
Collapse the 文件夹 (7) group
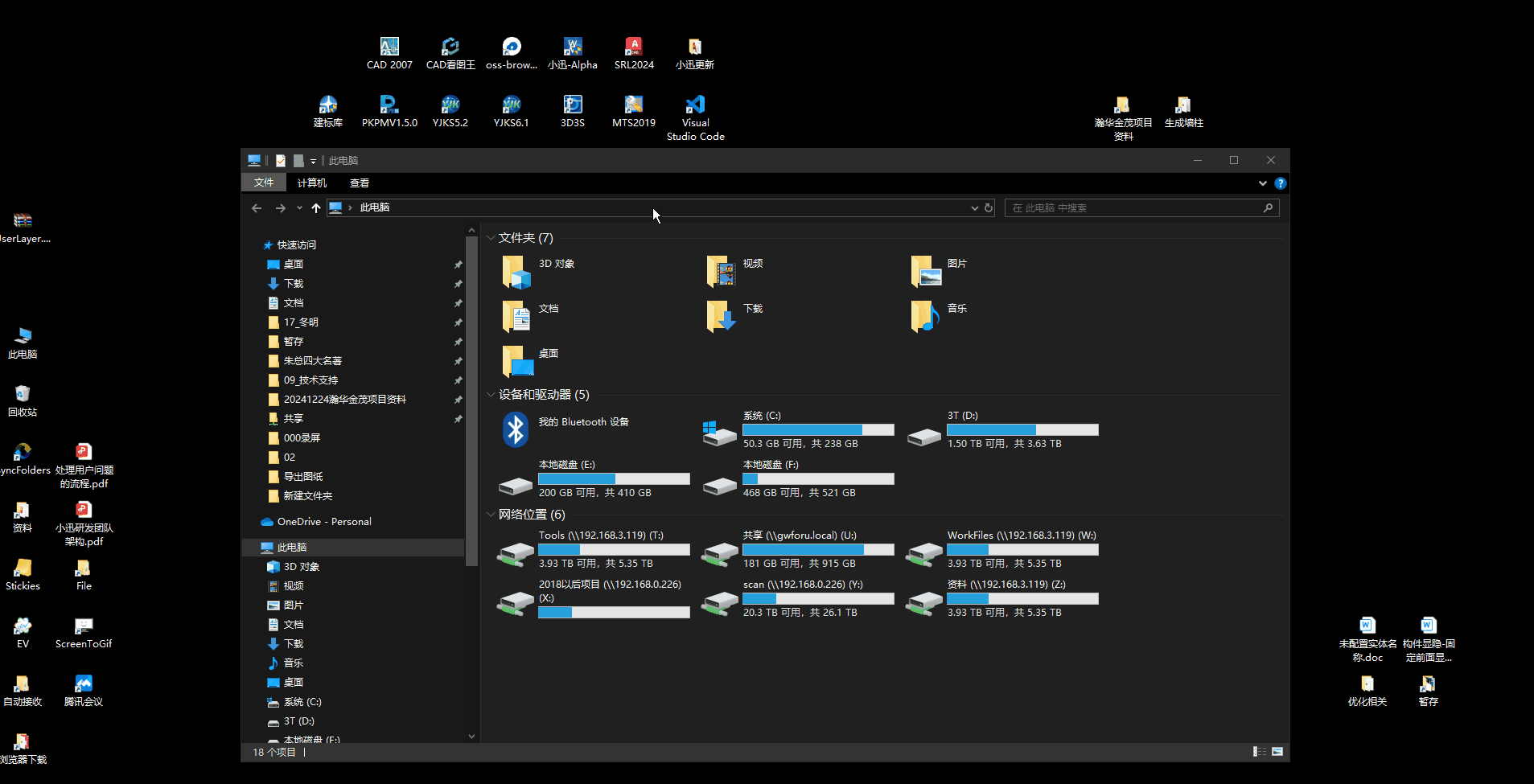[491, 238]
